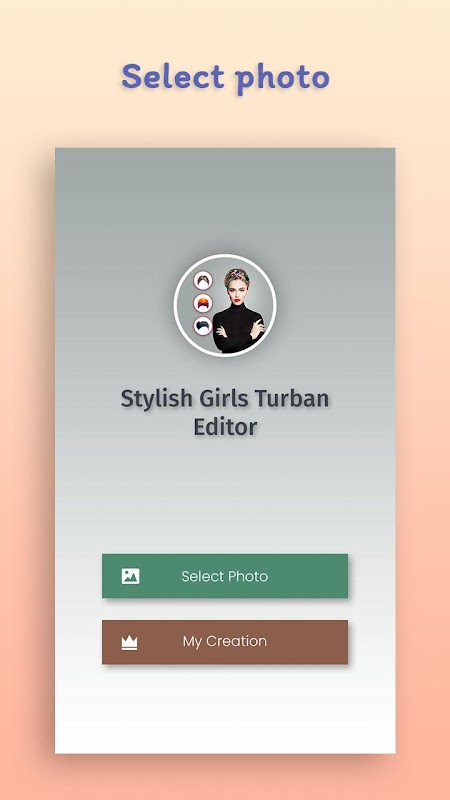Screen dimensions: 450x800
Task: Select the dark blue turban icon in logo
Action: [x=203, y=326]
